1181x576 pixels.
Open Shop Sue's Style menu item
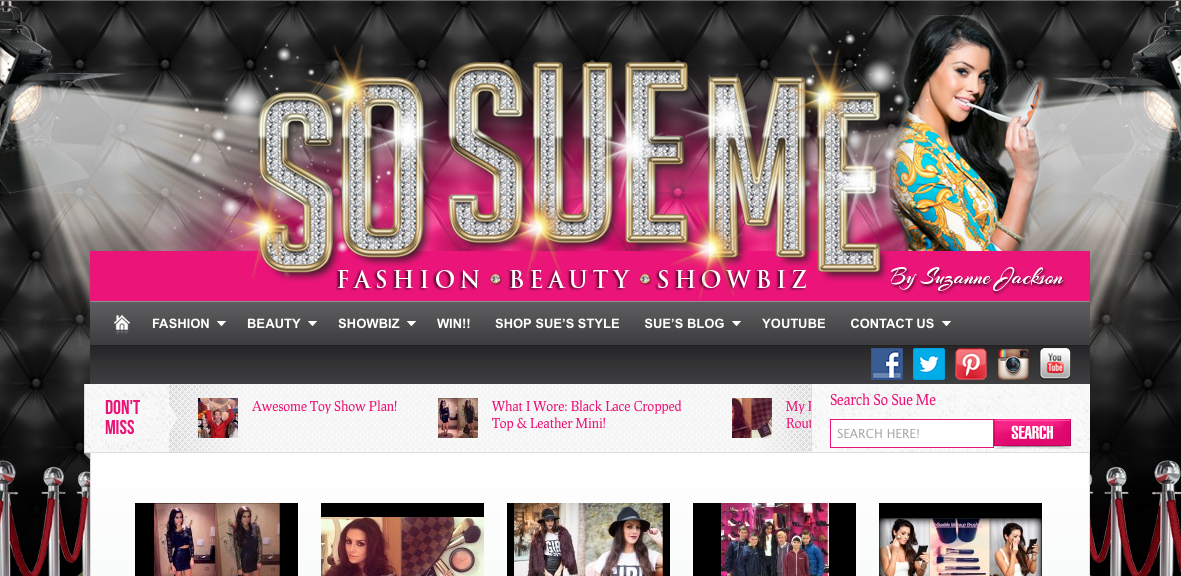click(x=557, y=323)
